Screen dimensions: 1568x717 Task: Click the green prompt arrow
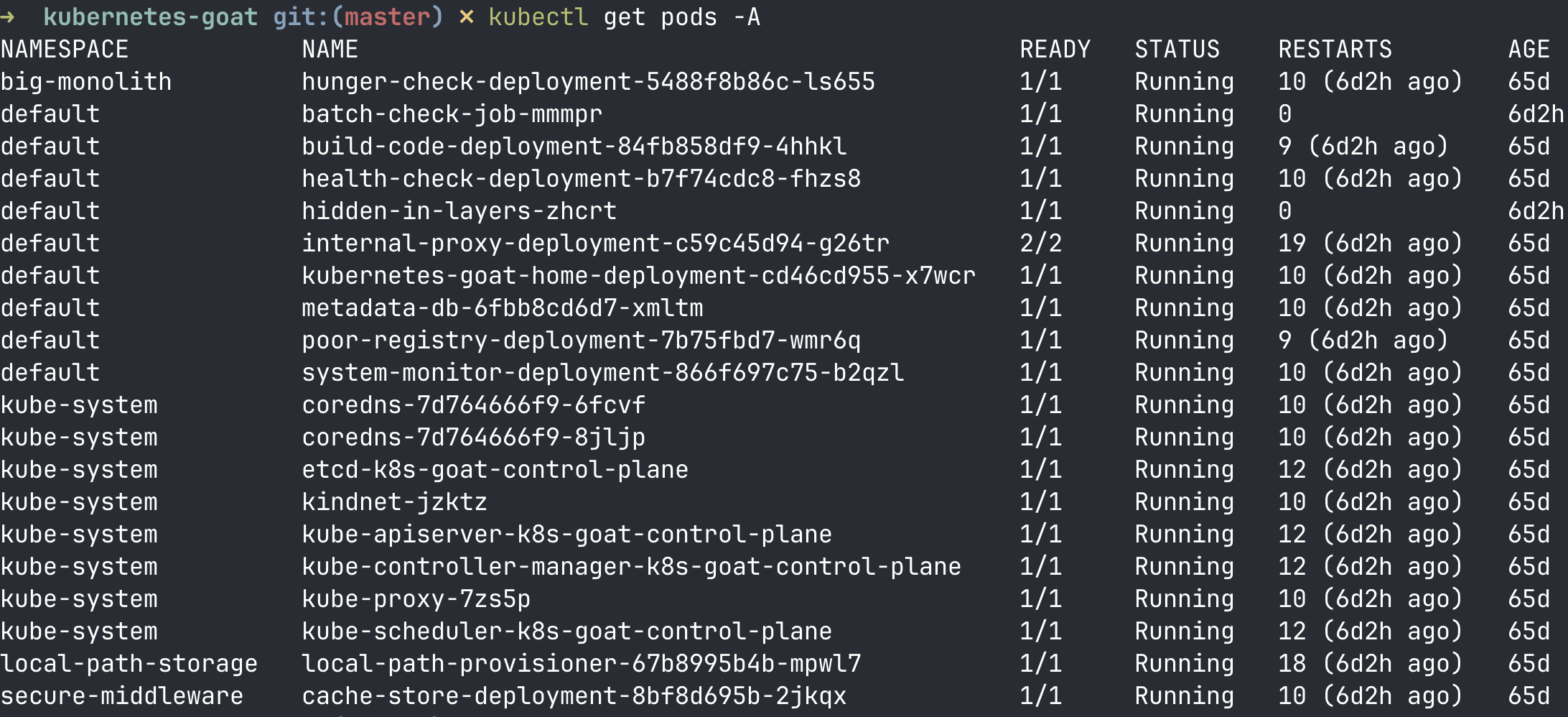(9, 17)
